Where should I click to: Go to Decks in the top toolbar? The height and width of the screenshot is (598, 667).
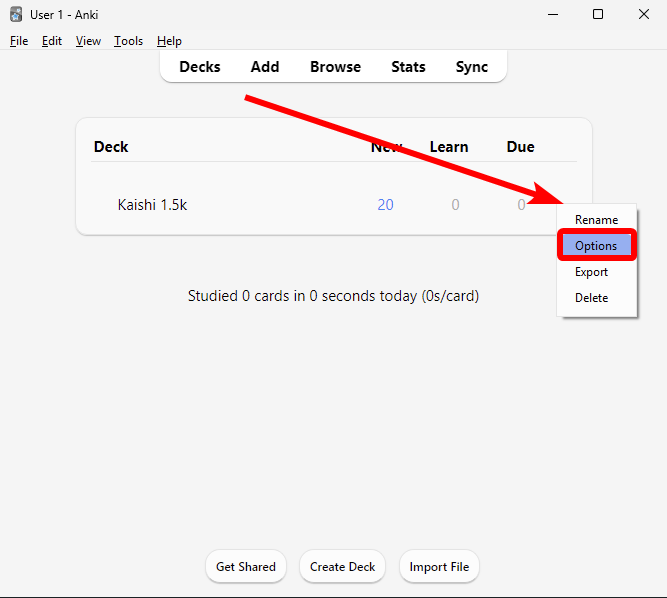pos(200,67)
